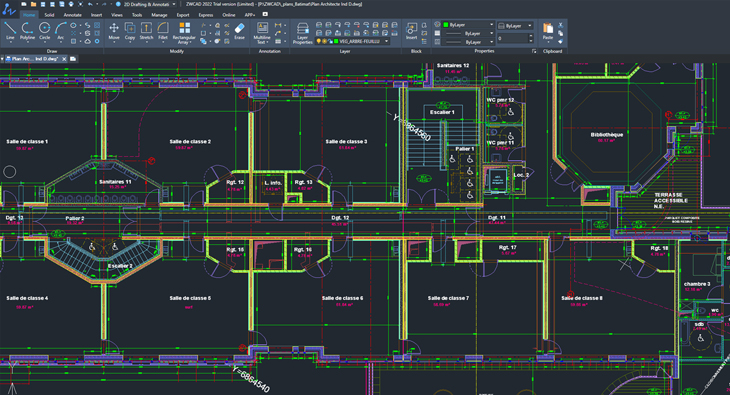
Task: Open Layer Properties manager
Action: 303,34
